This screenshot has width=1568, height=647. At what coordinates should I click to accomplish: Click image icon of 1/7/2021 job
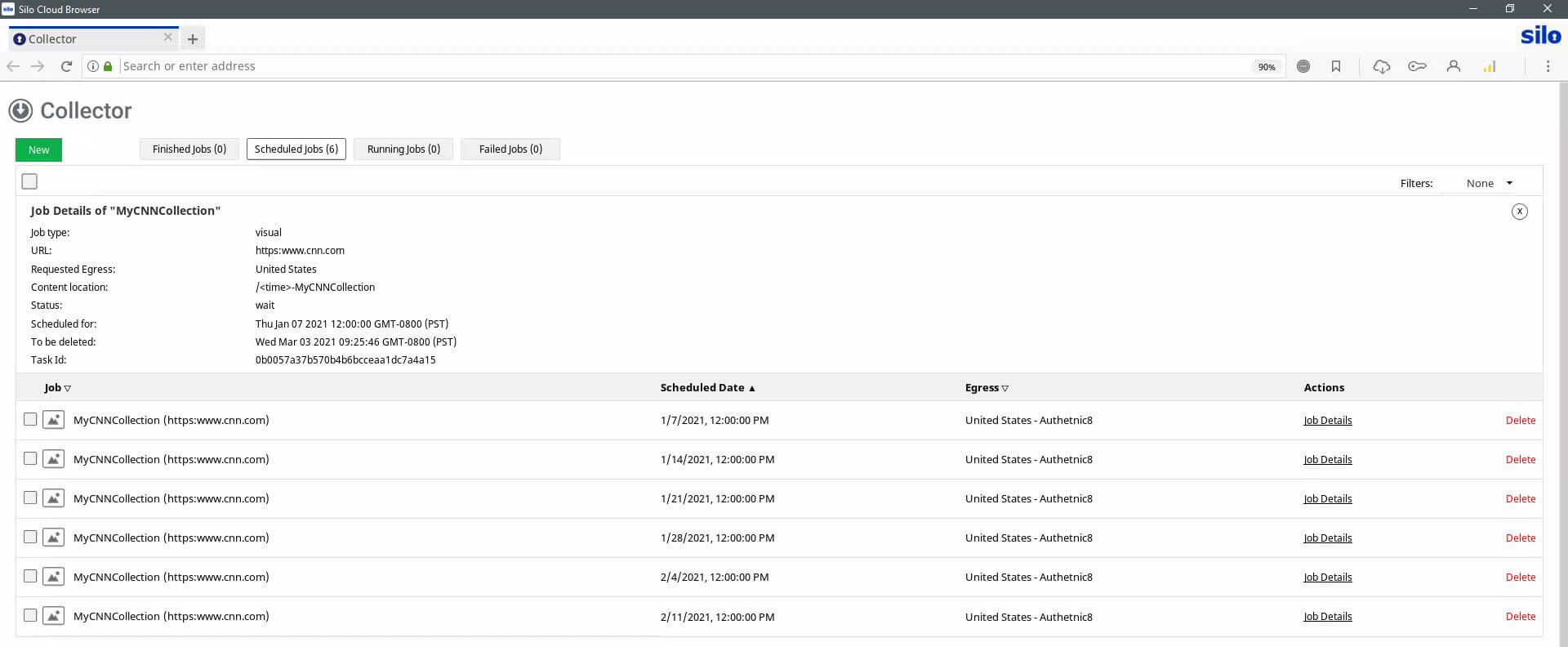(53, 420)
